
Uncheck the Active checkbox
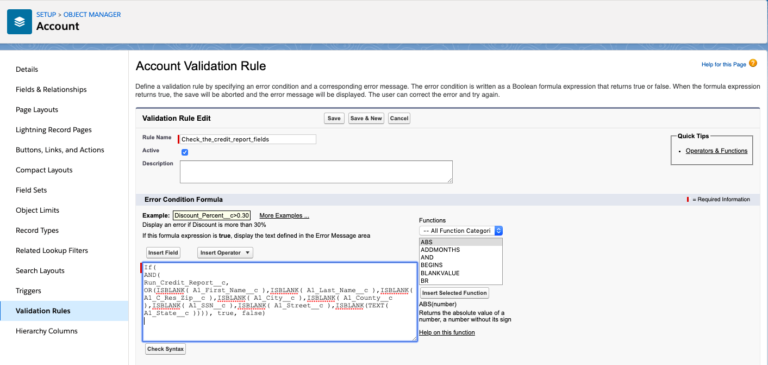[x=185, y=152]
